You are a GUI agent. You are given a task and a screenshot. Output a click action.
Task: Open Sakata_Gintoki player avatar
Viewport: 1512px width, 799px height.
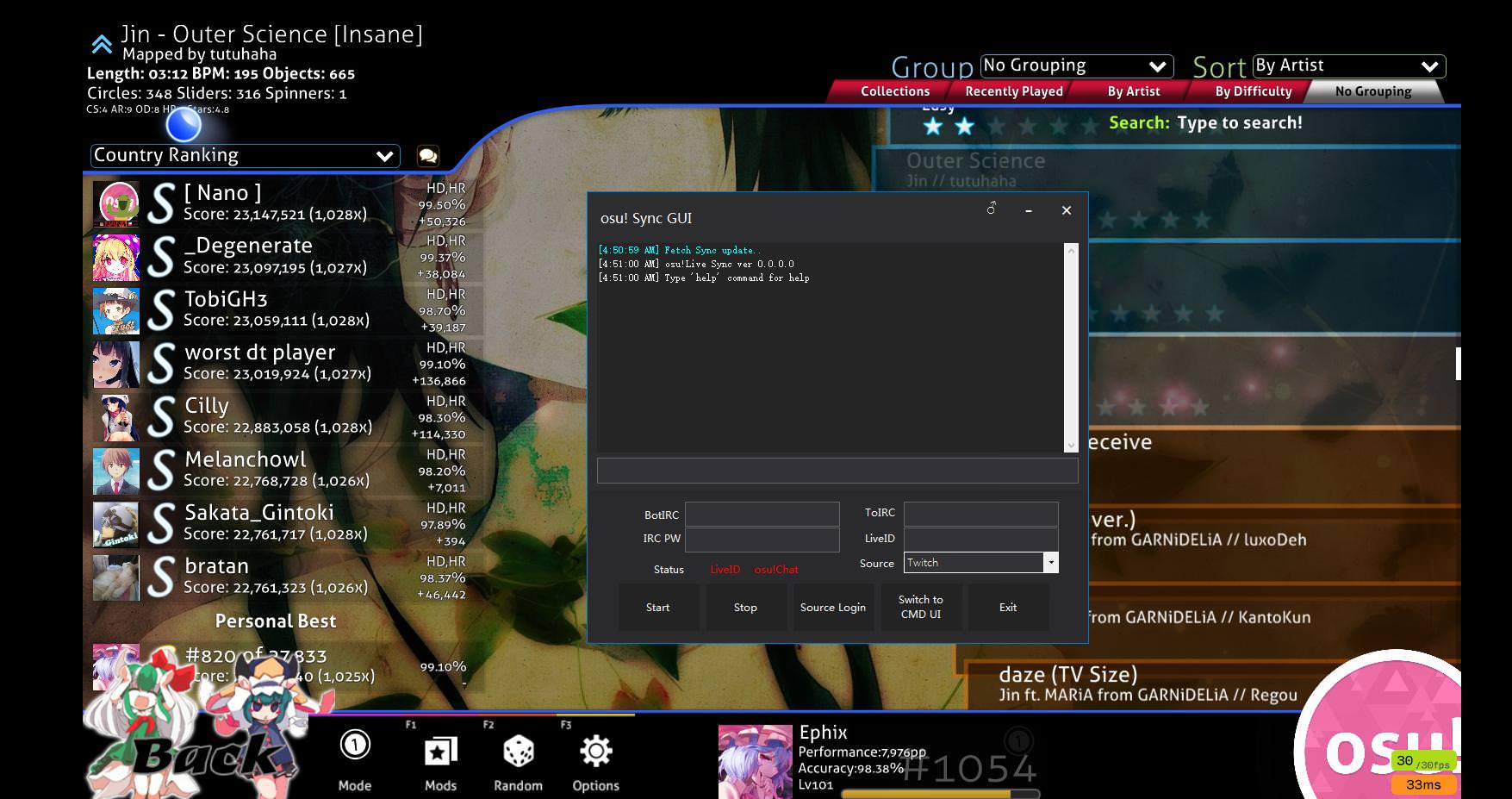pyautogui.click(x=116, y=525)
